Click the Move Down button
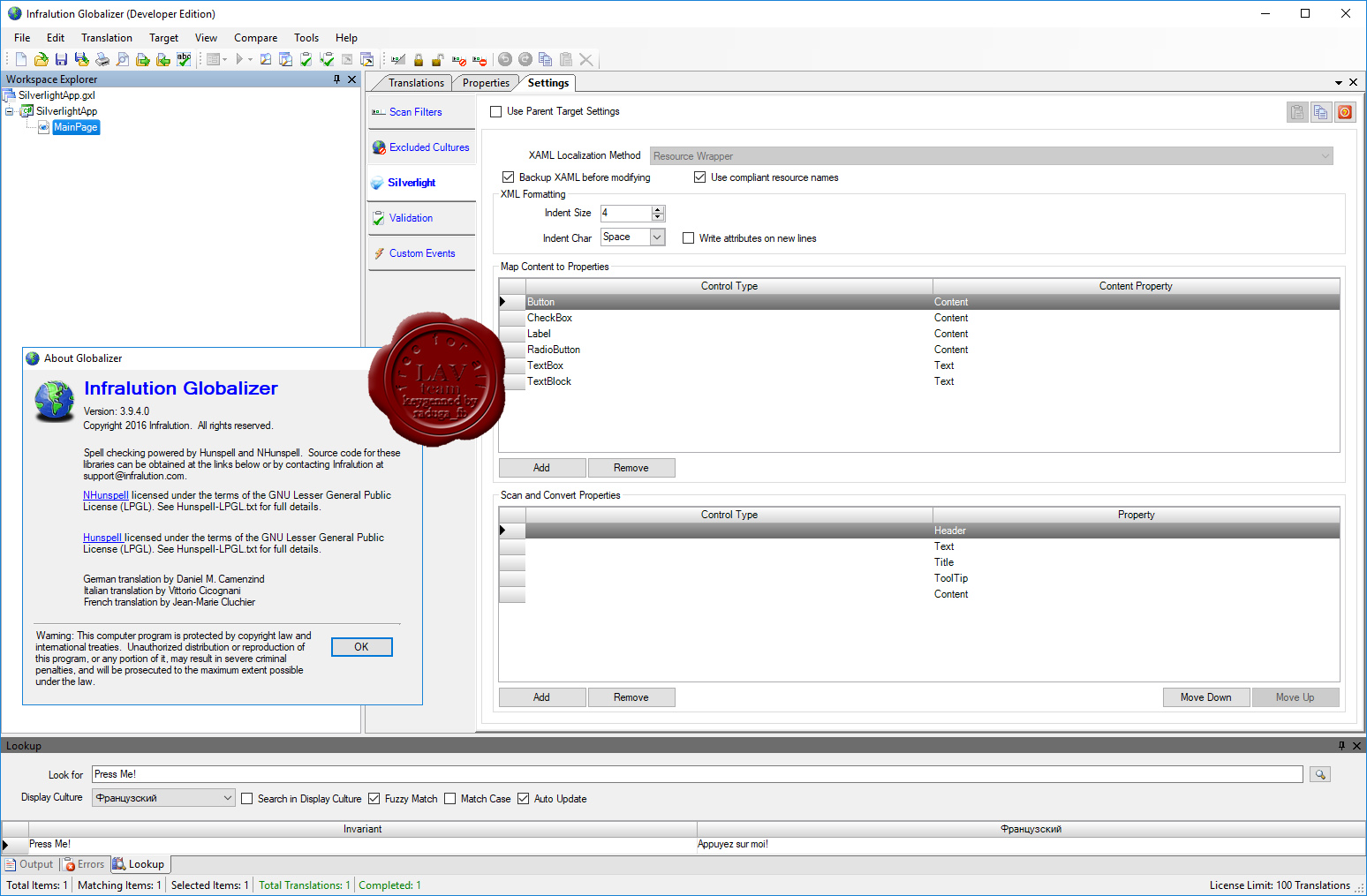Viewport: 1367px width, 896px height. point(1206,697)
